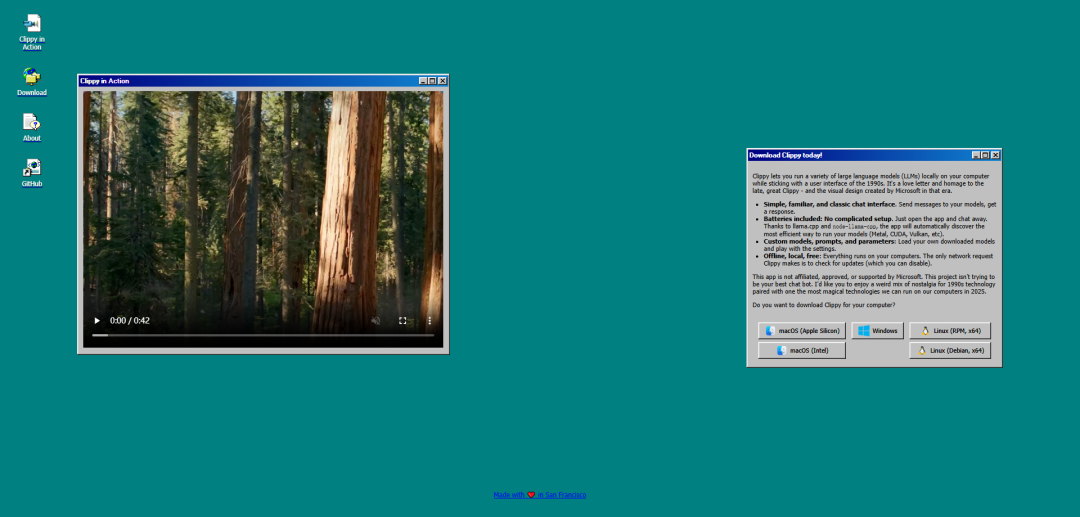This screenshot has width=1080, height=517.
Task: Maximize the Download Clippy today! window
Action: [x=986, y=156]
